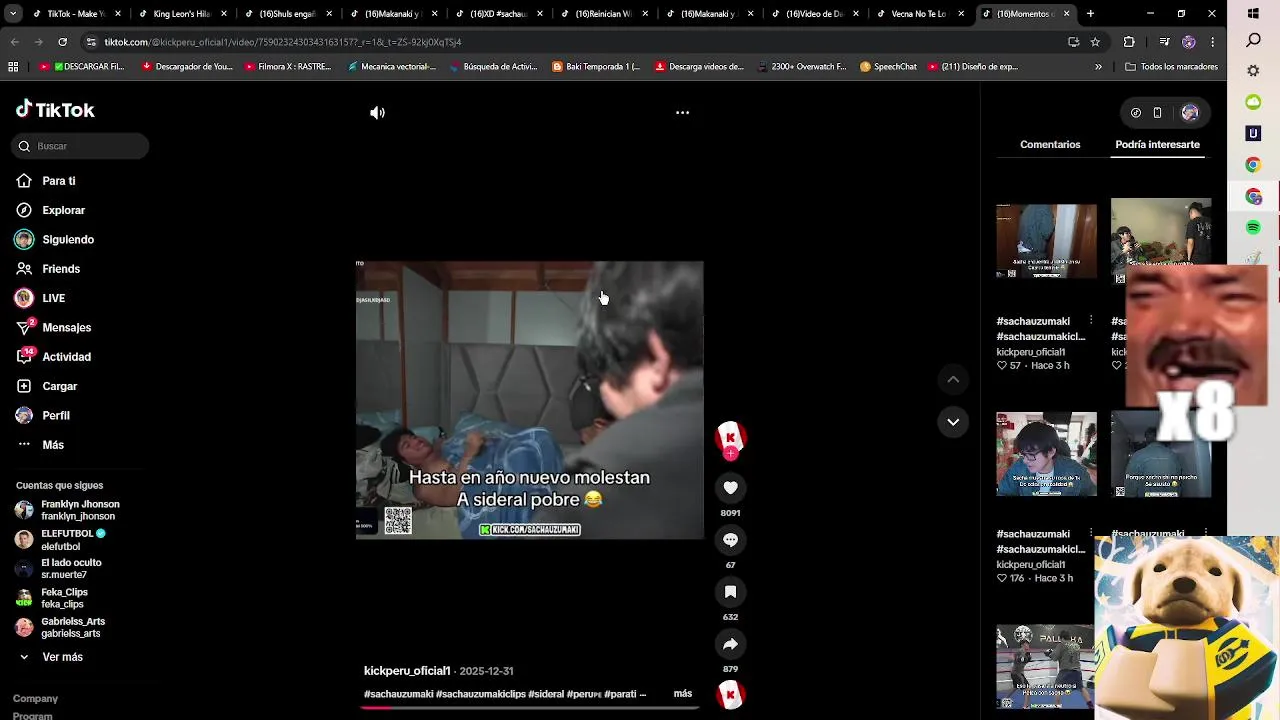
Task: Open the Perfil page
Action: coord(55,416)
